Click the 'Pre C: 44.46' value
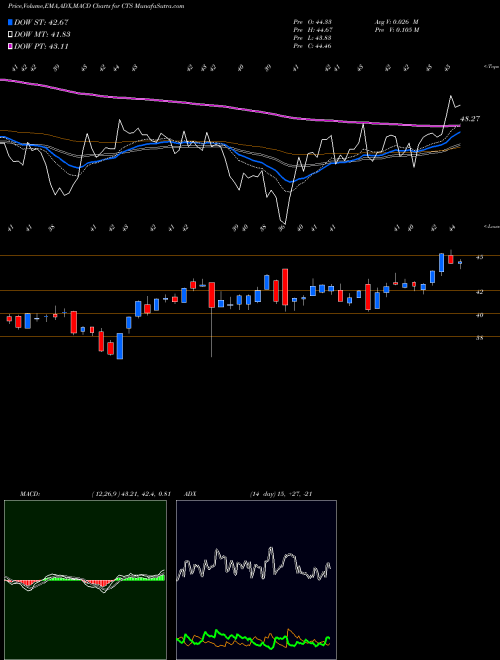Image resolution: width=500 pixels, height=660 pixels. pyautogui.click(x=312, y=46)
